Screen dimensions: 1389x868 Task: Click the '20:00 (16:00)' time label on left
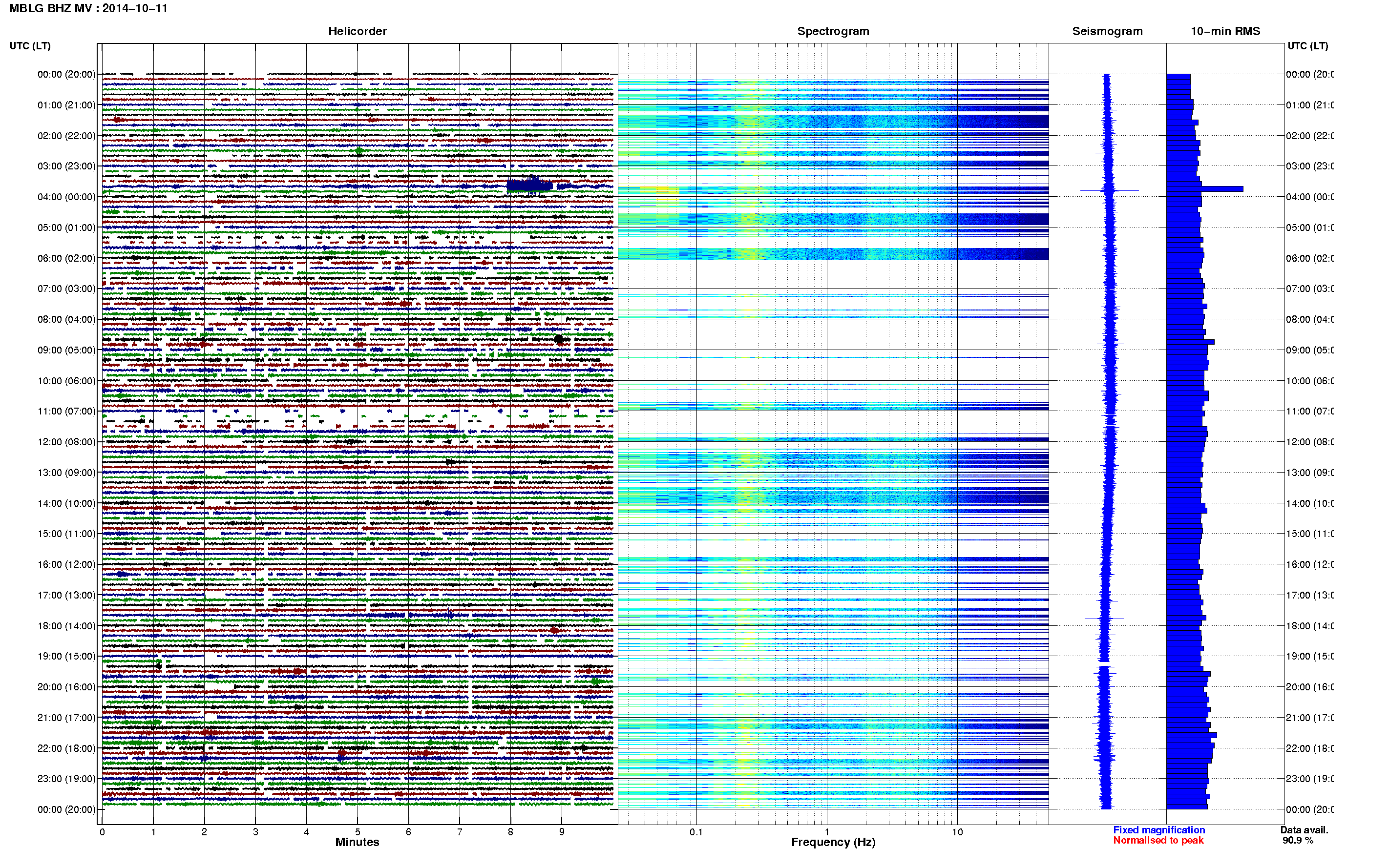point(66,687)
